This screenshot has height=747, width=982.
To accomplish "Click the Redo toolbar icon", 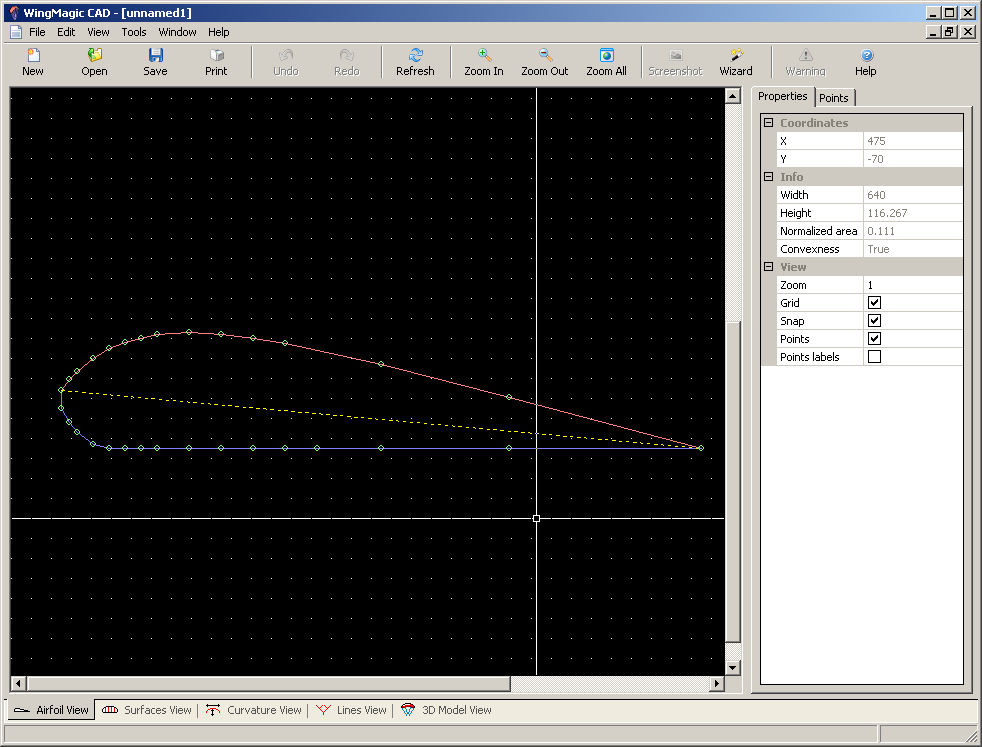I will pyautogui.click(x=346, y=55).
